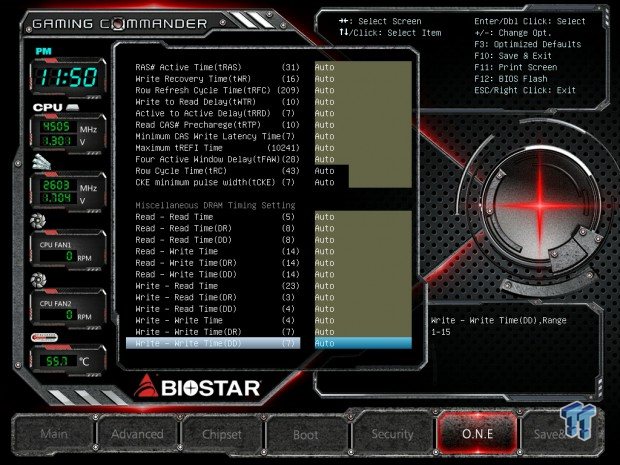Select the Write - Read Time(DD) row
Screen dimensions: 620x465
pos(217,308)
